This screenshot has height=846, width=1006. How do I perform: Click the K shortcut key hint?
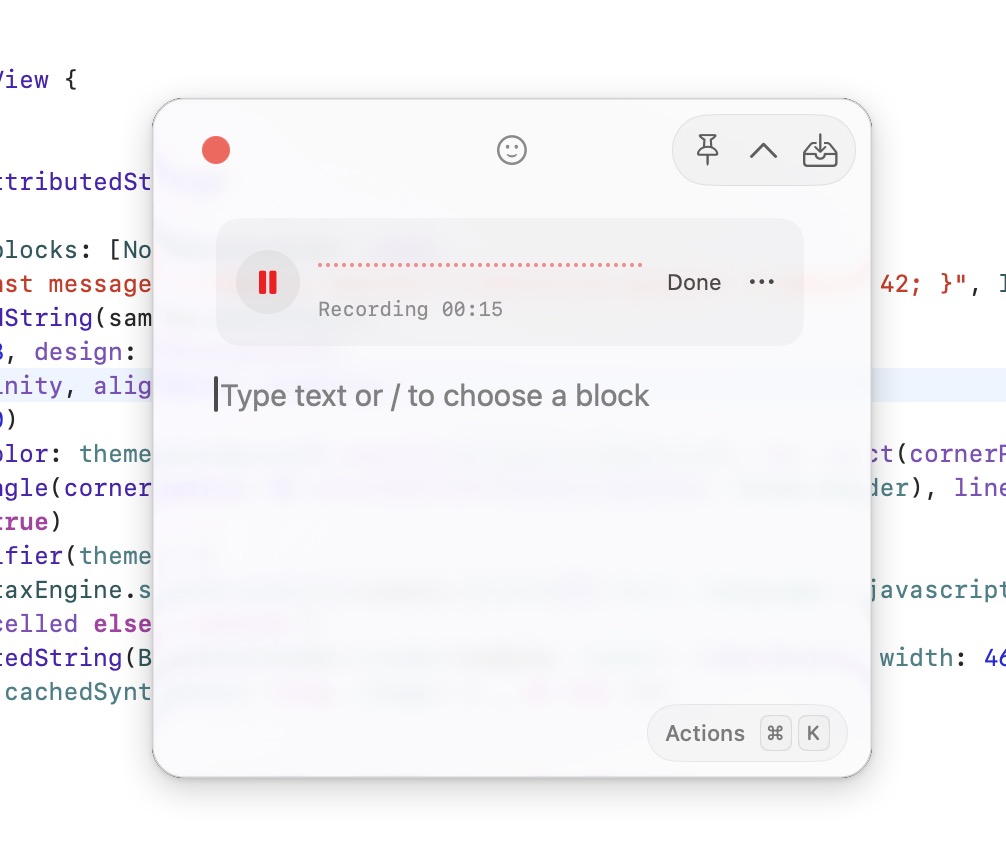click(813, 733)
